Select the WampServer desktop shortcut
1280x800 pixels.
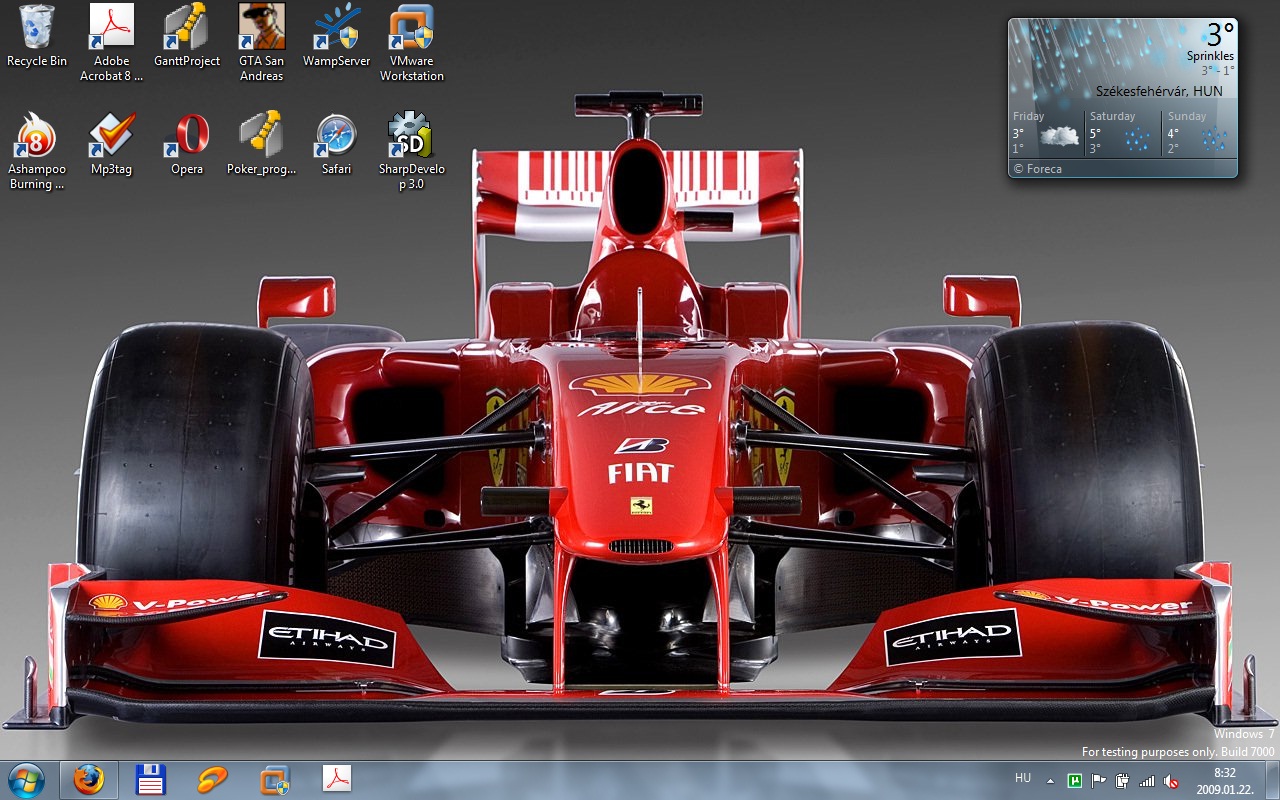point(337,37)
